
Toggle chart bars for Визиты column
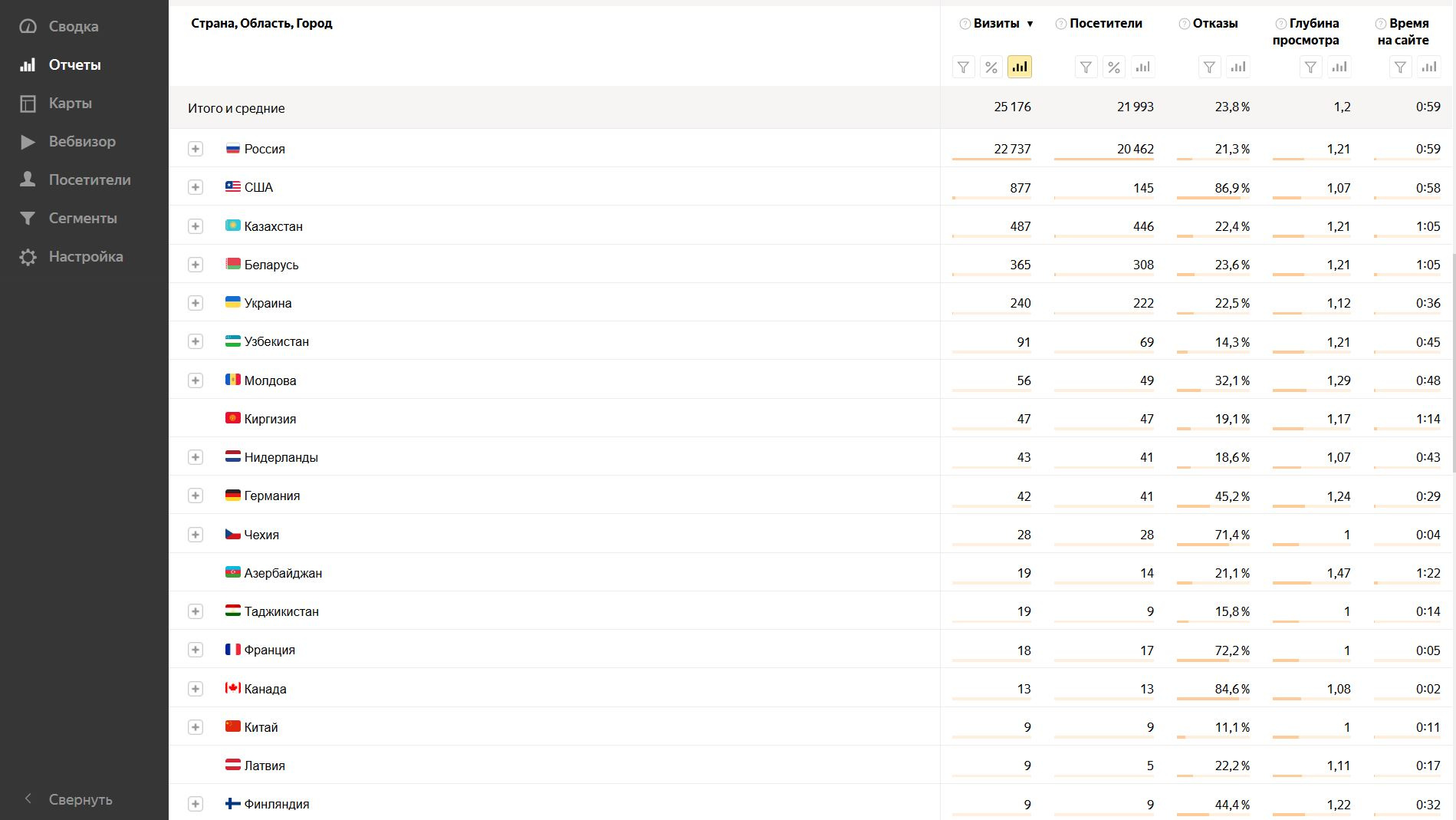coord(1020,68)
